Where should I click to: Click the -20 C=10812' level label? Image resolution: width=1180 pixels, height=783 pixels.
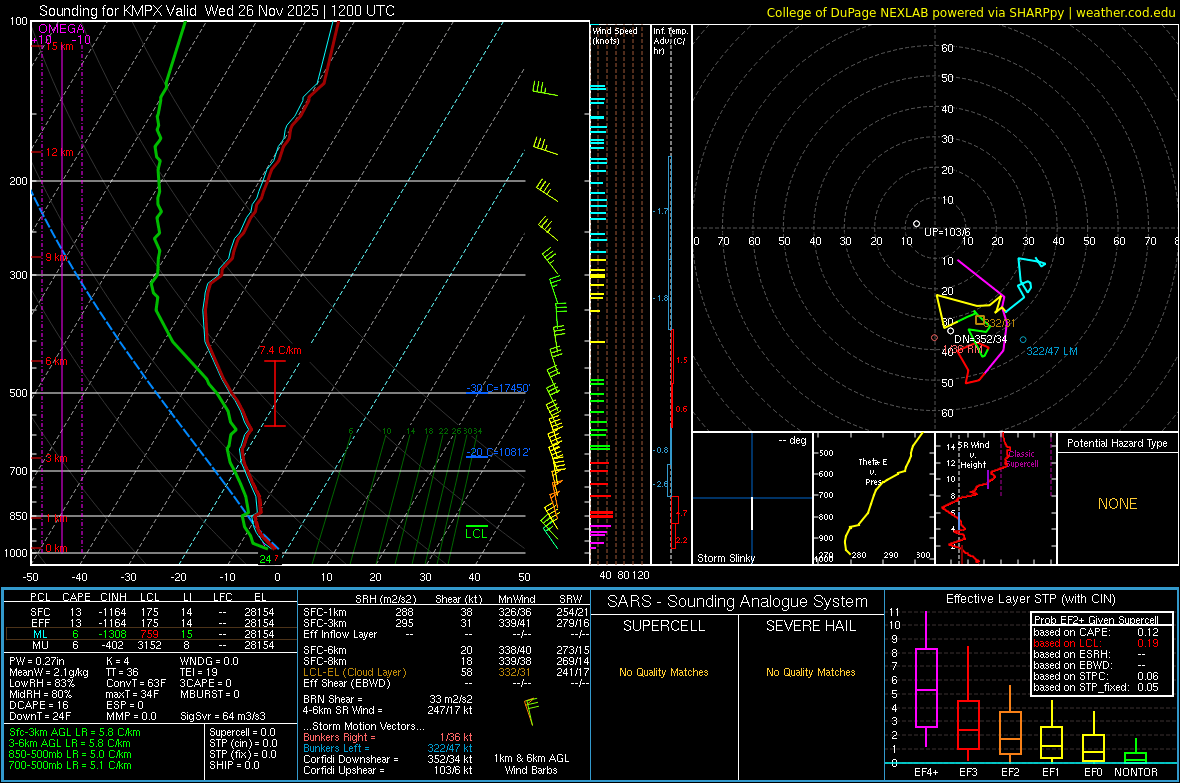[497, 452]
